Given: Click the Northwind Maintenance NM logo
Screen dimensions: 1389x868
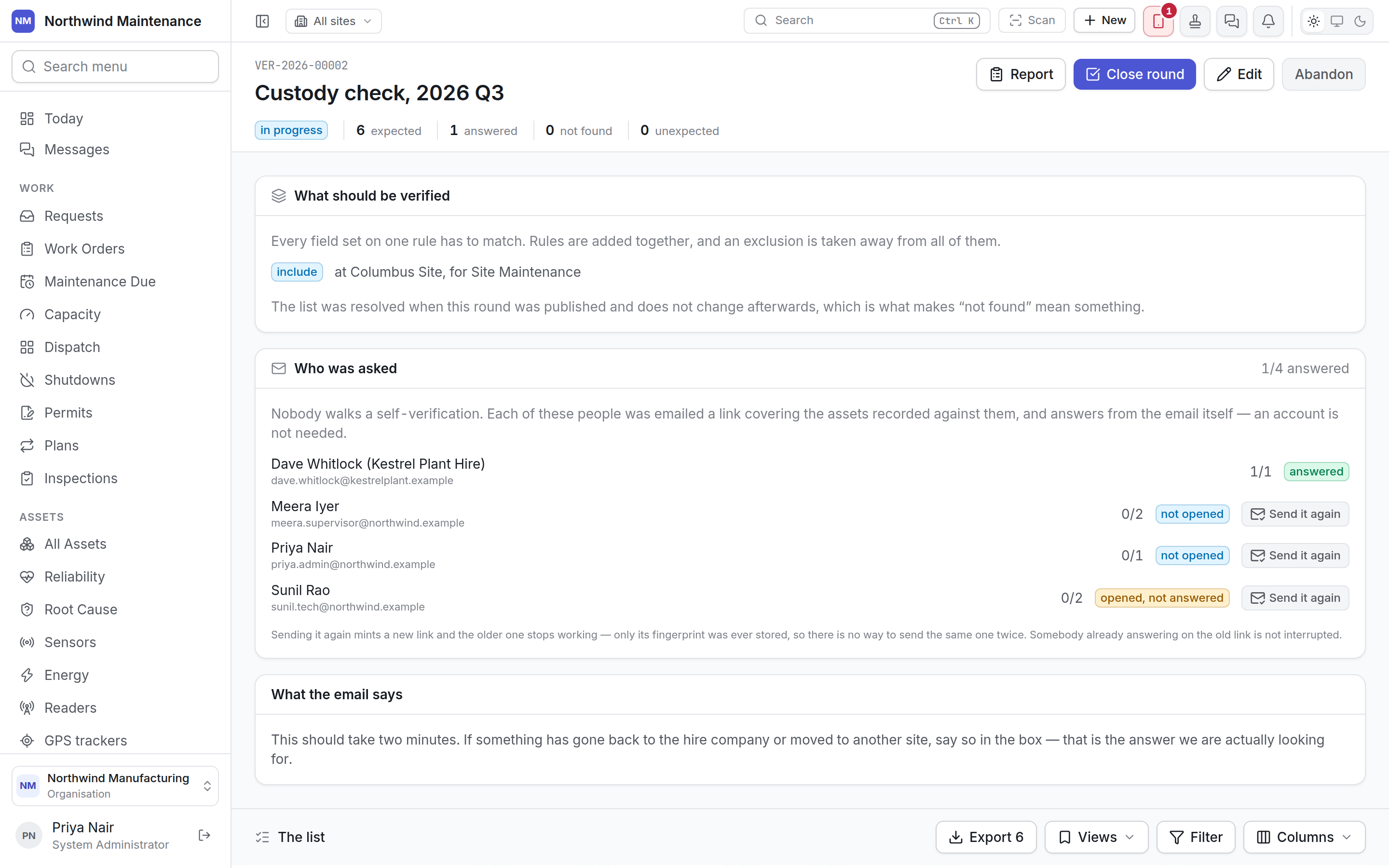Looking at the screenshot, I should pos(23,21).
